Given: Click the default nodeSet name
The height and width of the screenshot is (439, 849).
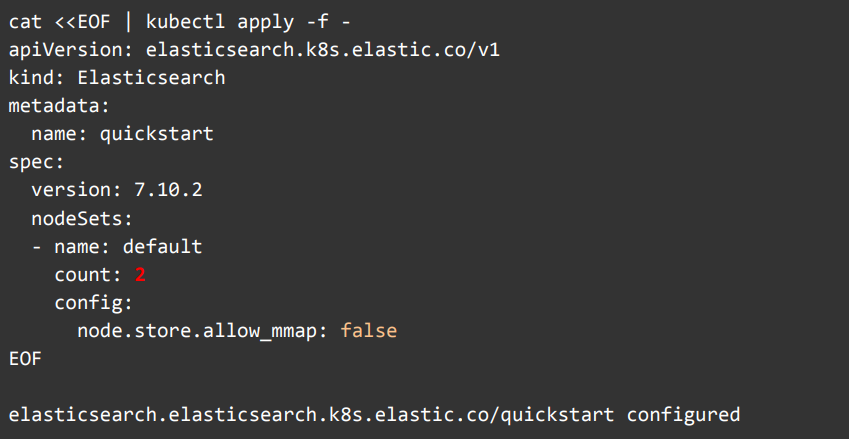Looking at the screenshot, I should coord(162,245).
